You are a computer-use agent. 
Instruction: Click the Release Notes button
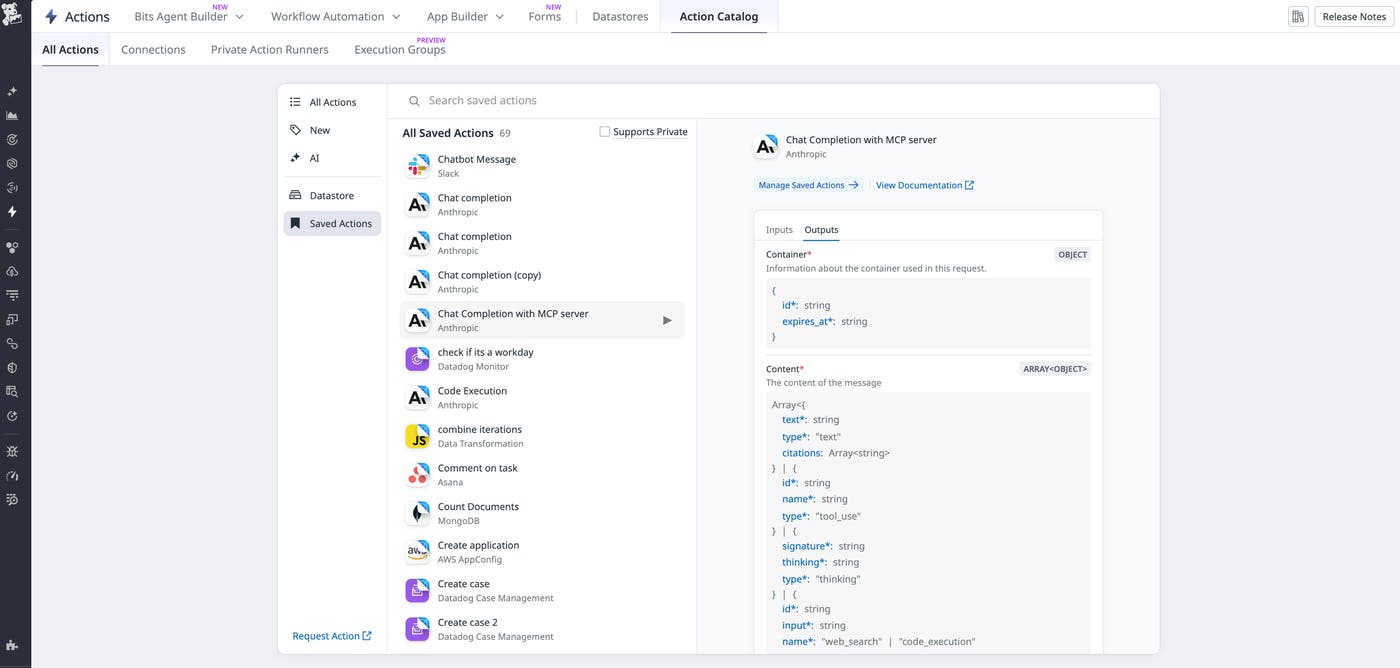pos(1354,17)
